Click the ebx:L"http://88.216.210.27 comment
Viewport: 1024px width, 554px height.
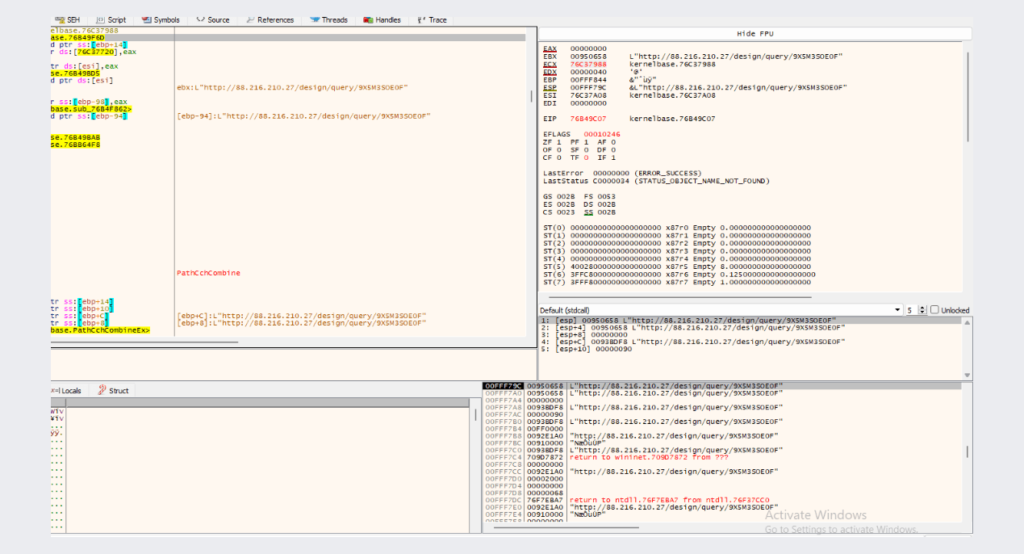pos(292,88)
